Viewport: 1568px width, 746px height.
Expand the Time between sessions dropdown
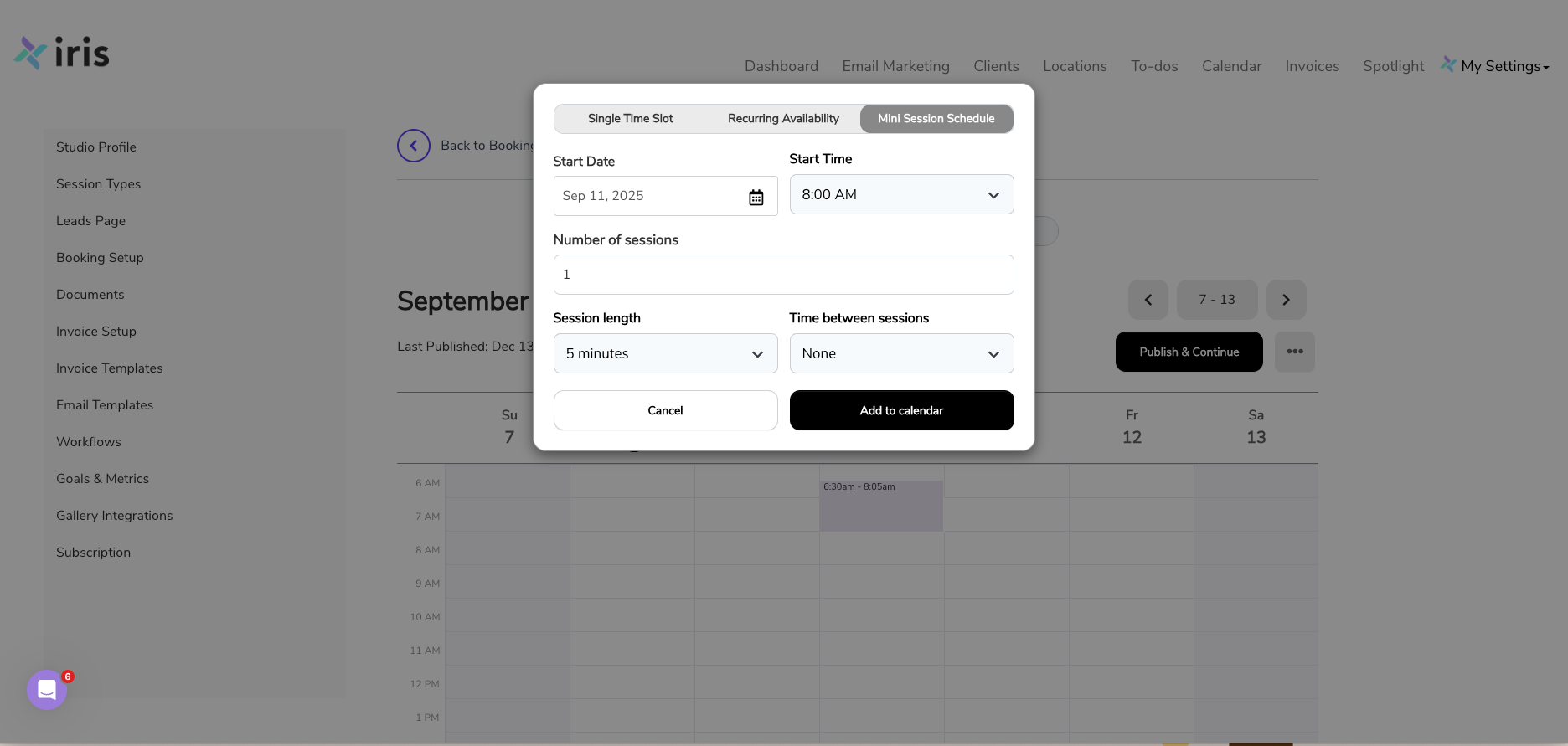[x=901, y=353]
